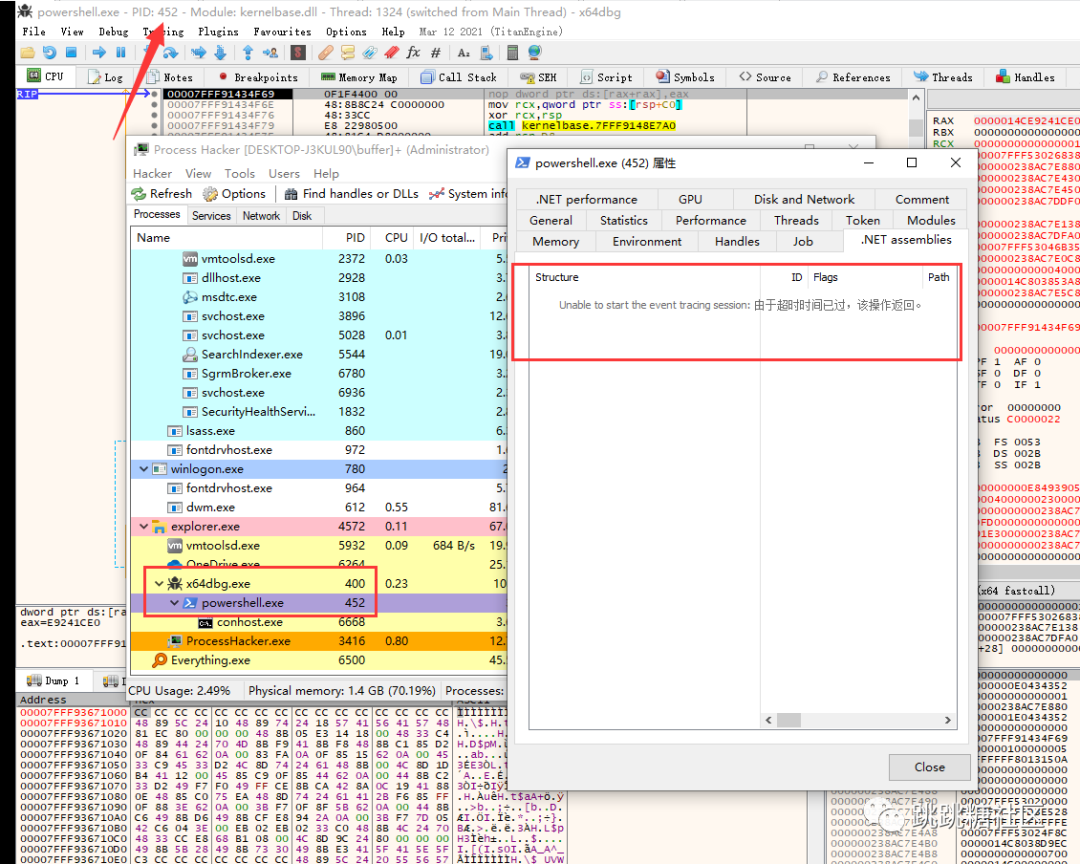Switch to the Breakpoints tab
This screenshot has width=1080, height=864.
click(x=258, y=77)
